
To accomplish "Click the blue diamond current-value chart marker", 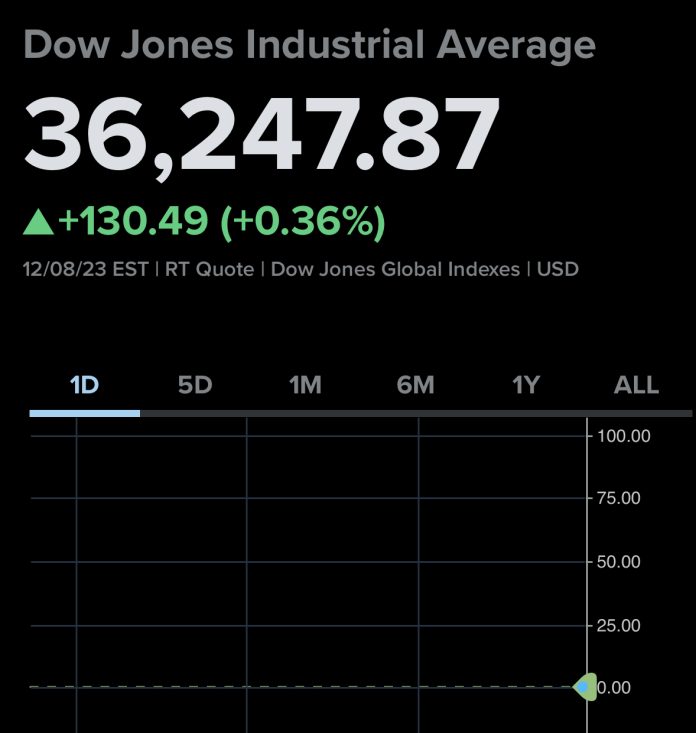I will point(582,687).
